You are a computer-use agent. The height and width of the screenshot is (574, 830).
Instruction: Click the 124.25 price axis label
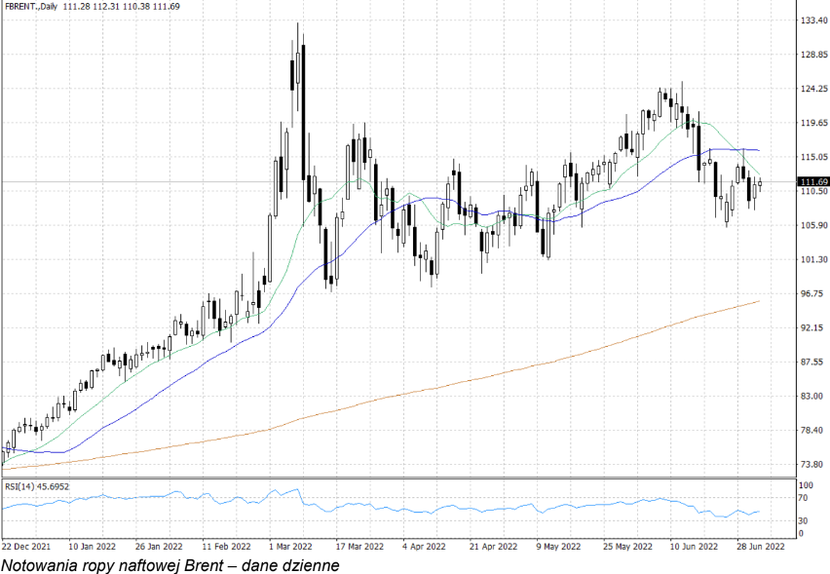point(814,89)
